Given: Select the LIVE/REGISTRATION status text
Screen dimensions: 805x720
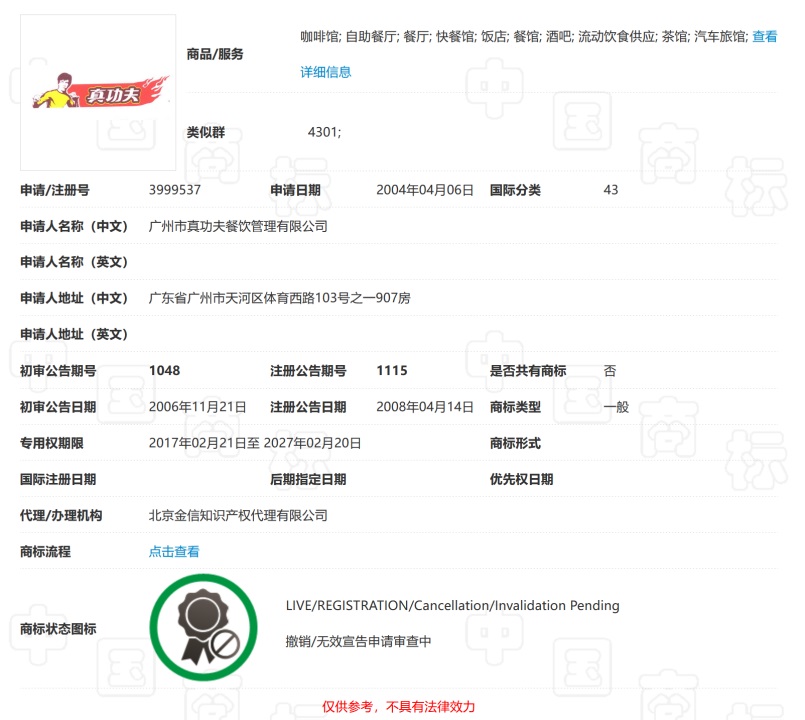Looking at the screenshot, I should coord(452,605).
